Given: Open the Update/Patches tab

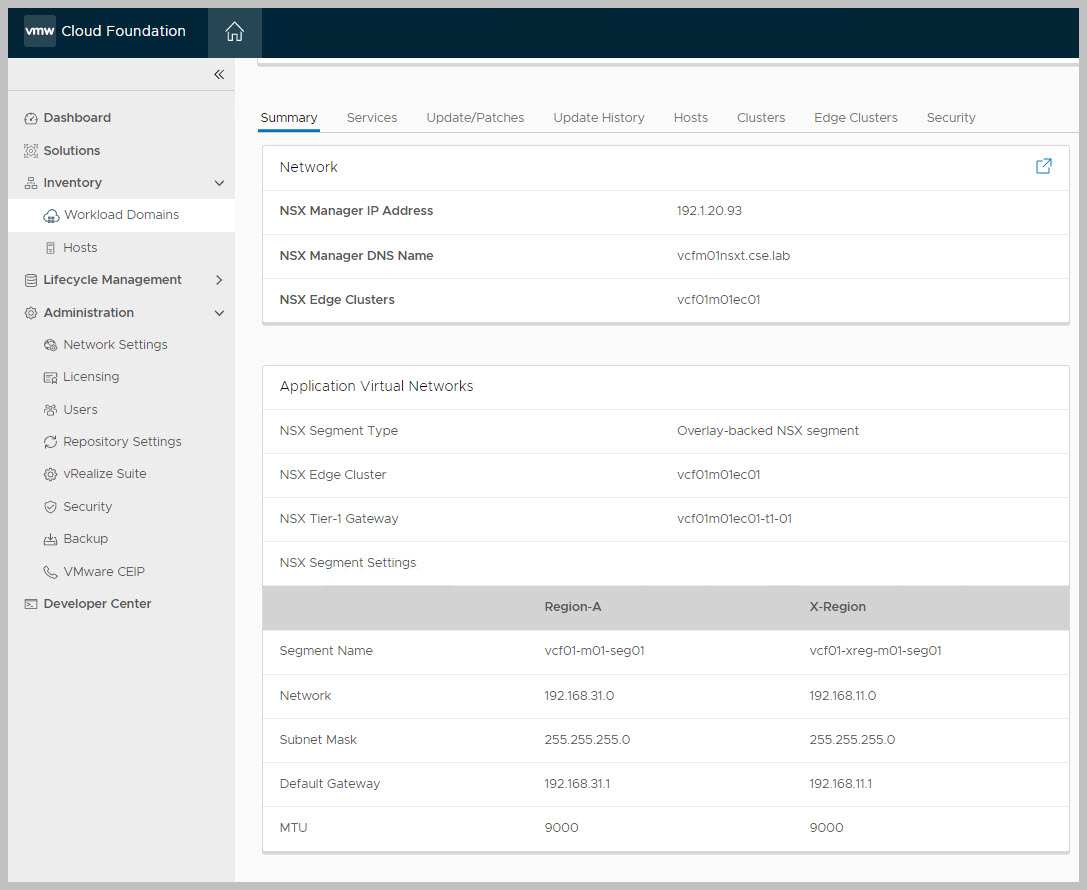Looking at the screenshot, I should (x=475, y=118).
